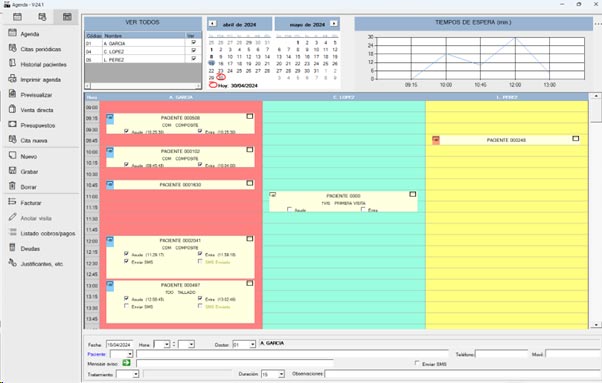This screenshot has height=383, width=602.
Task: Open the Citas periódicas icon in sidebar
Action: pyautogui.click(x=13, y=48)
